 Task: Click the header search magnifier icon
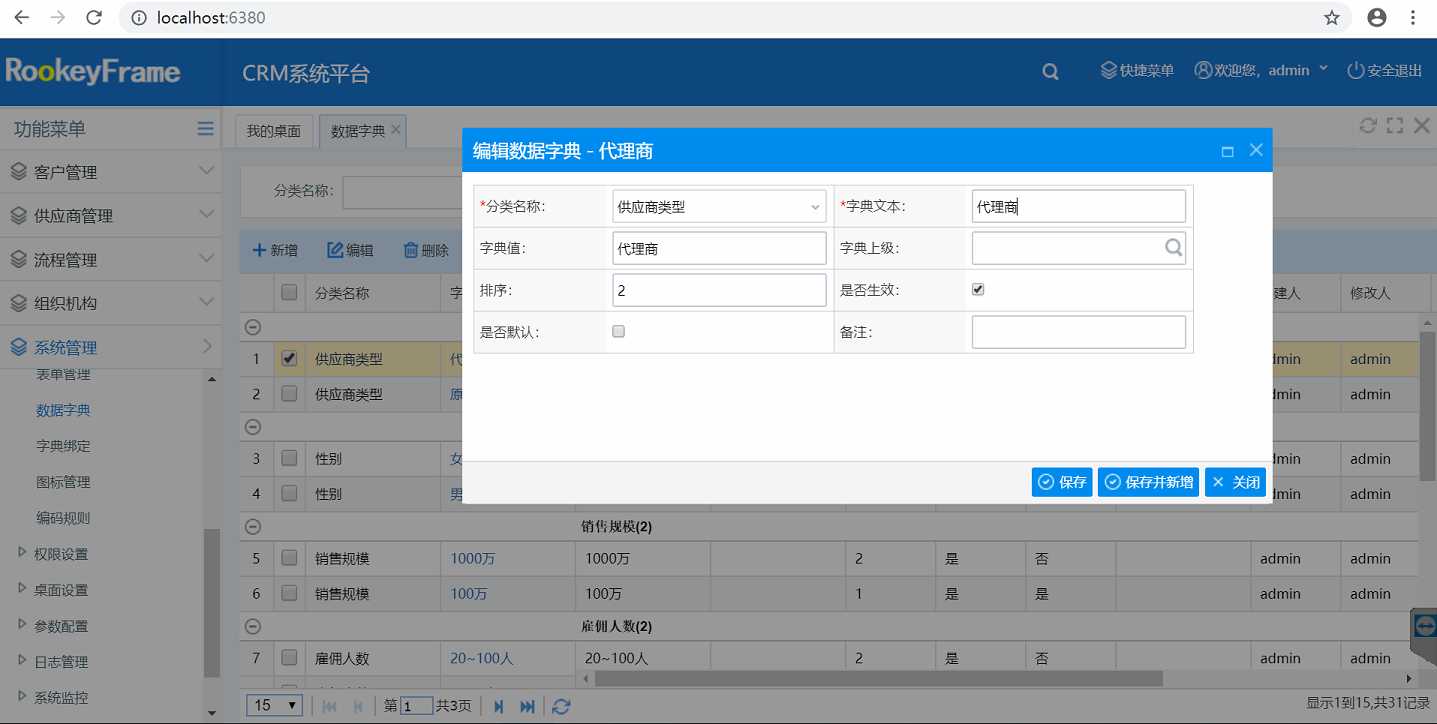(1050, 71)
